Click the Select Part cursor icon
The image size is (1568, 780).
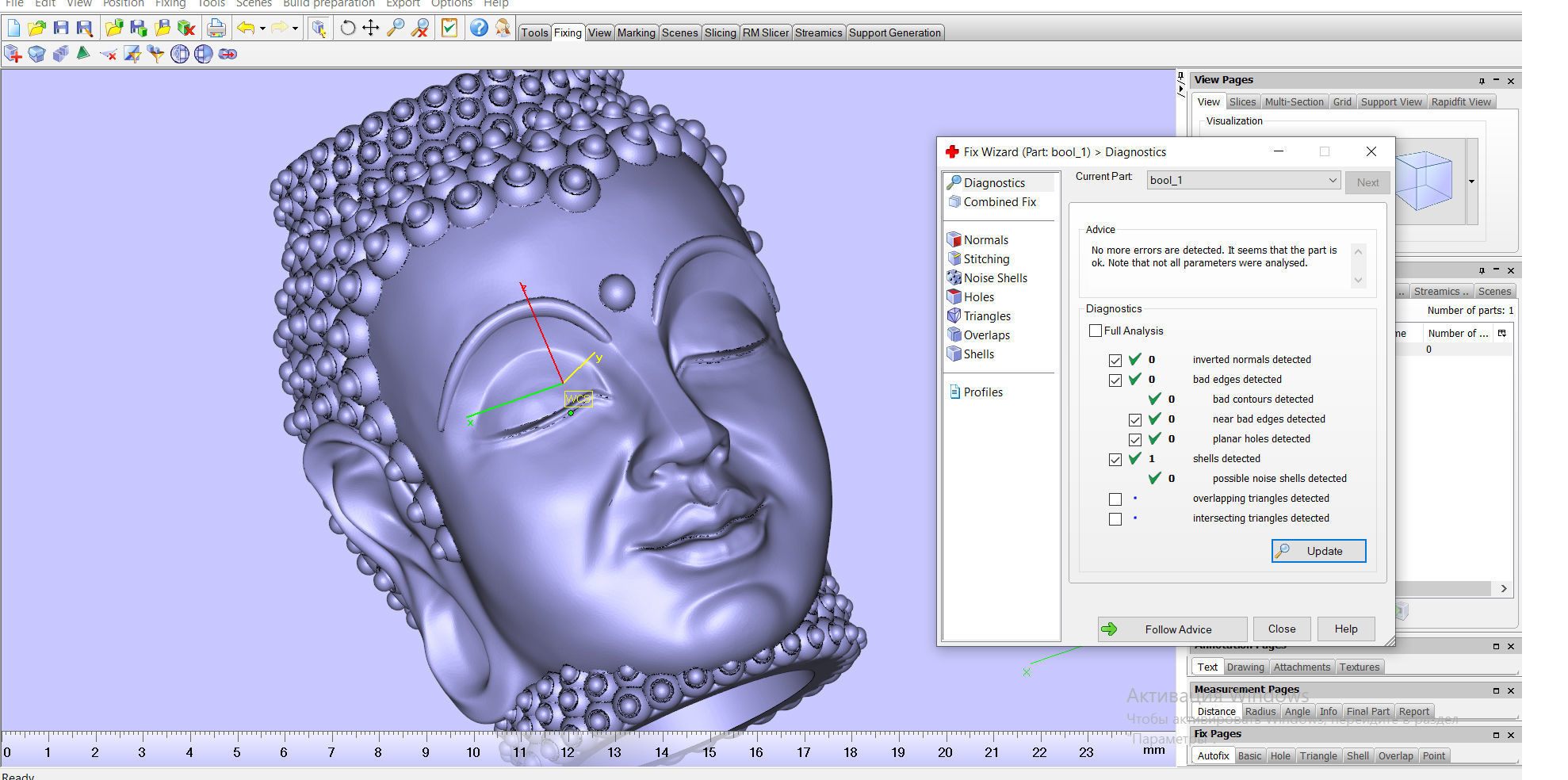319,29
